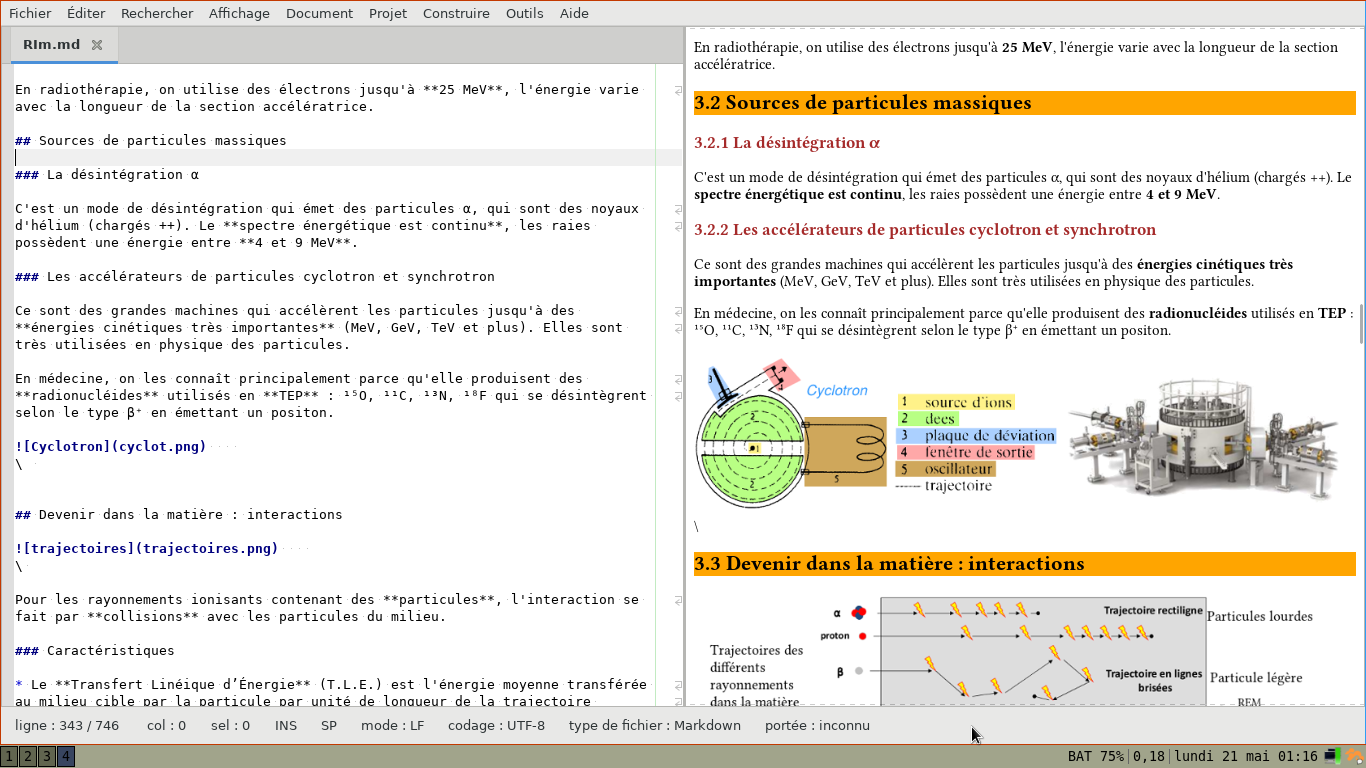This screenshot has width=1366, height=768.
Task: Open the Document menu options
Action: tap(319, 13)
